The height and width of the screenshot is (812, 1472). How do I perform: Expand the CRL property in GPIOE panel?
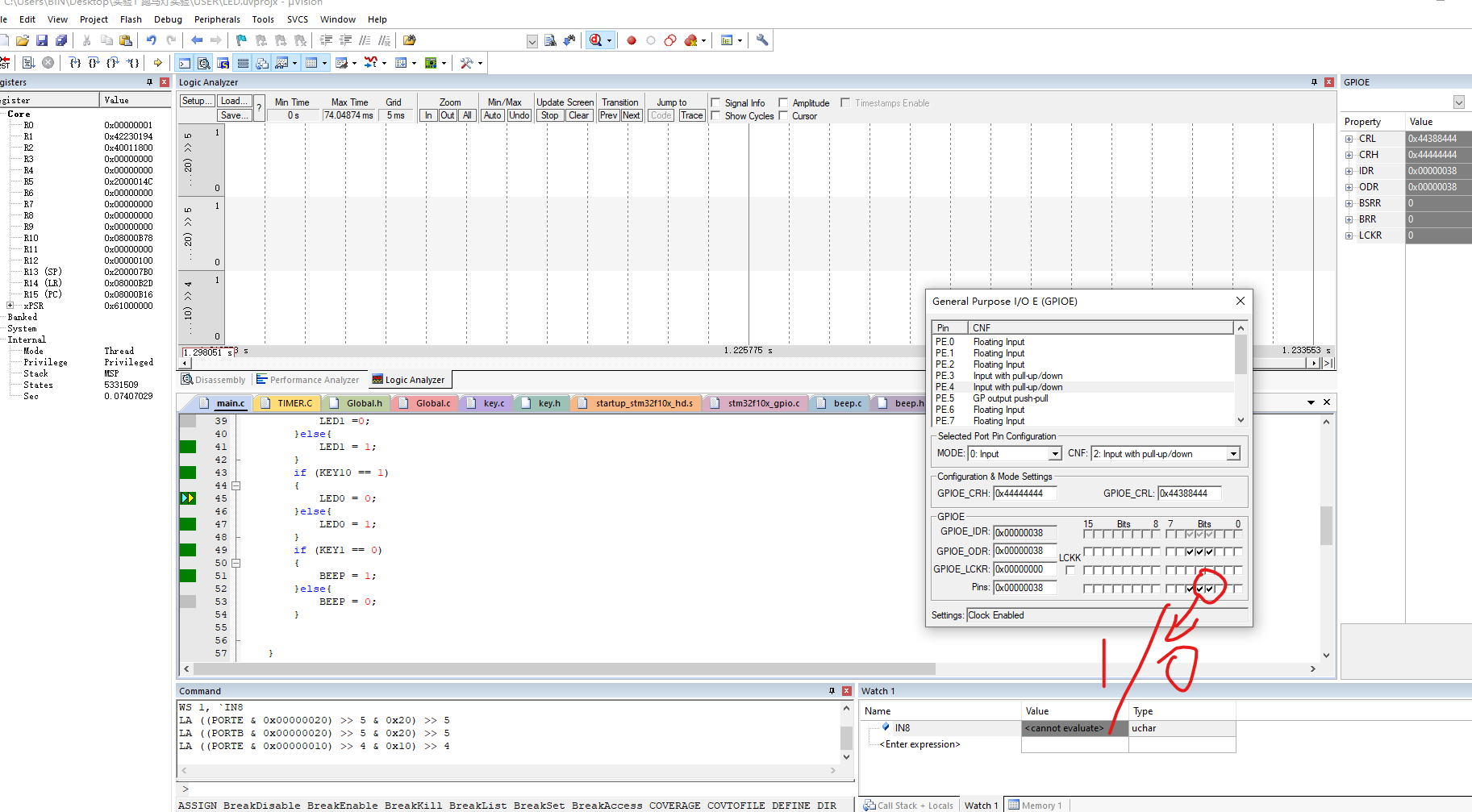pyautogui.click(x=1349, y=139)
